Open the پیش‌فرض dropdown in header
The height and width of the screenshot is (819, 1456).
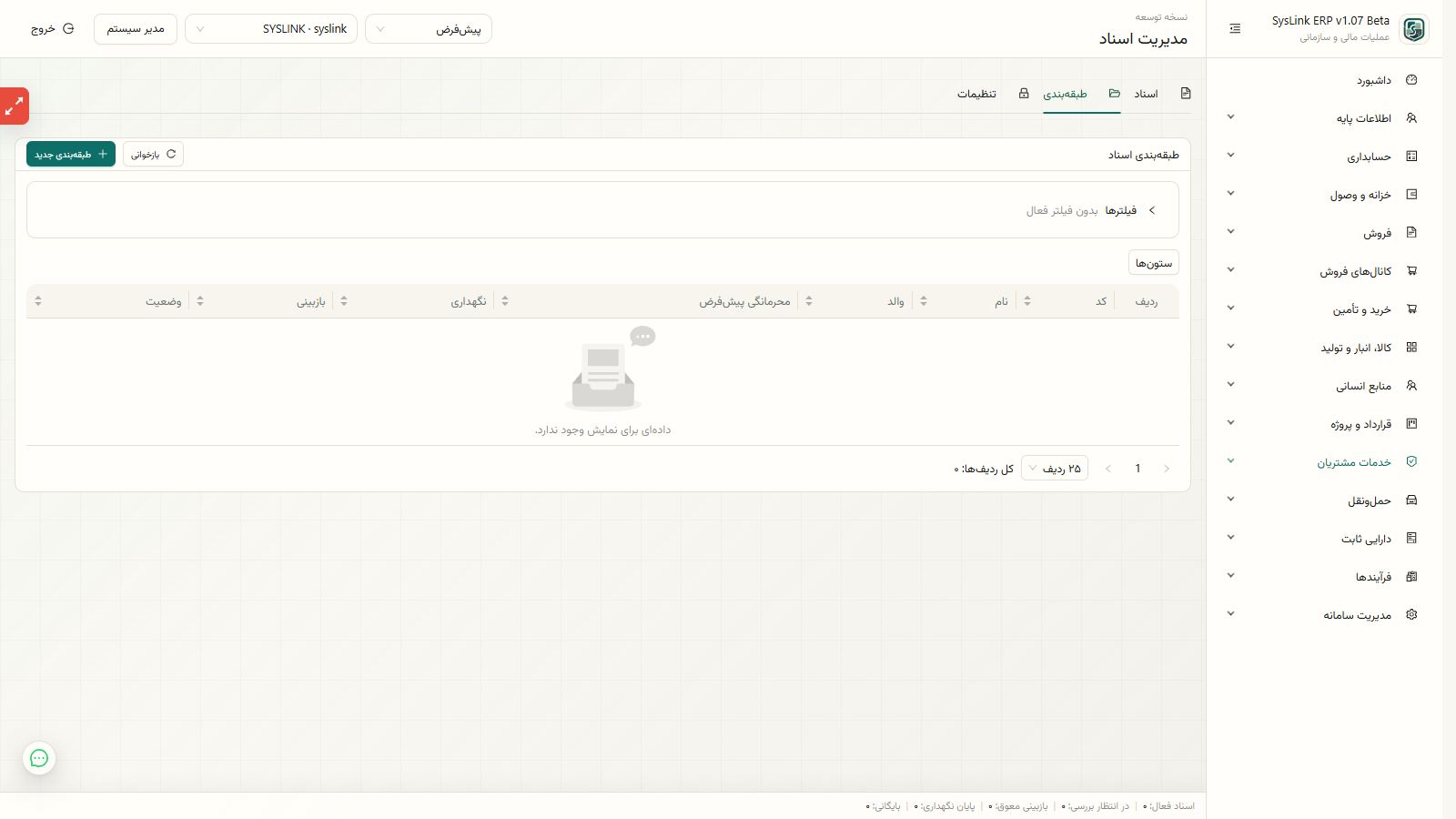click(x=429, y=29)
